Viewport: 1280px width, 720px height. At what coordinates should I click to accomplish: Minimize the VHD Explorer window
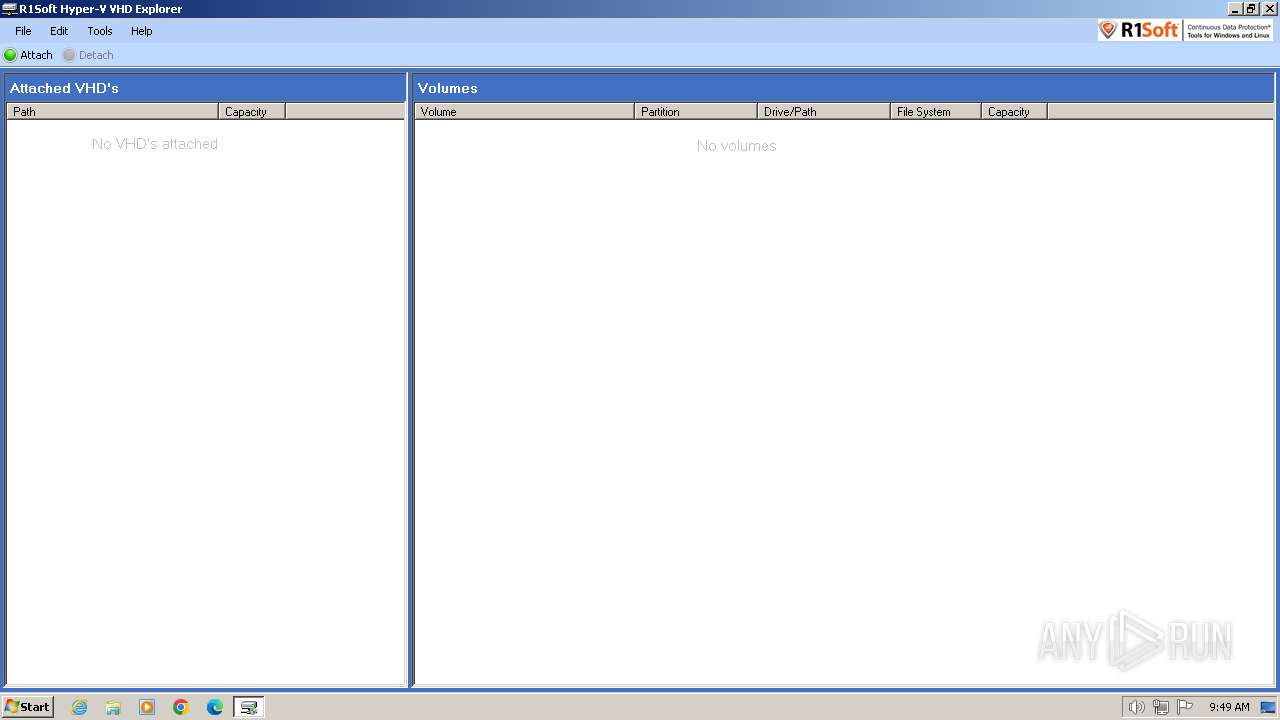1235,9
